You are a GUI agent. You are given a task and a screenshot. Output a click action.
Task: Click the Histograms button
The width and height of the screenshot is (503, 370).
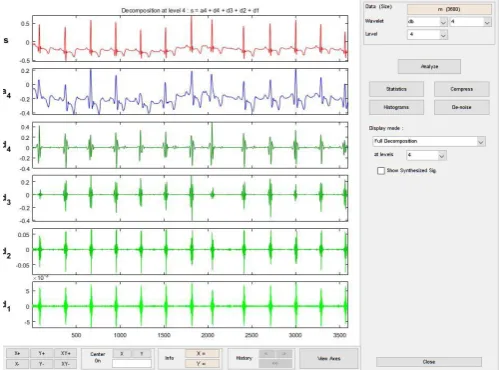[x=396, y=107]
